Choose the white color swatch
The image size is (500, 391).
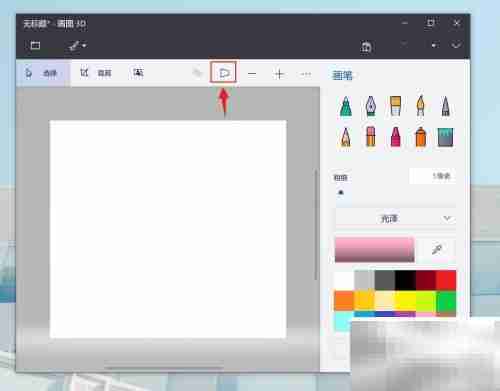point(344,280)
